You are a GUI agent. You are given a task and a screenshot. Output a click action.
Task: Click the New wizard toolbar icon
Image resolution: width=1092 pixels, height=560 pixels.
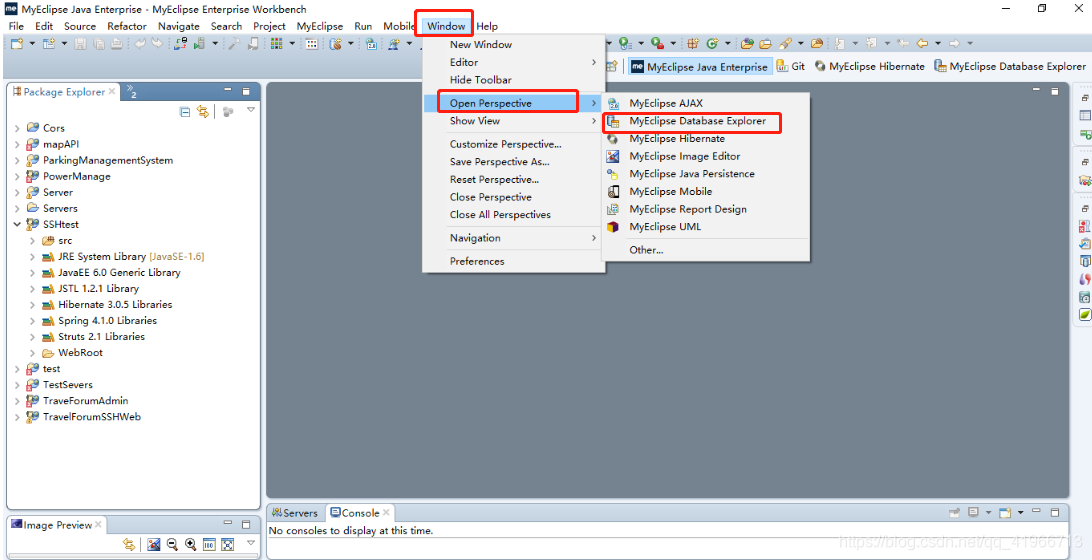(x=17, y=43)
